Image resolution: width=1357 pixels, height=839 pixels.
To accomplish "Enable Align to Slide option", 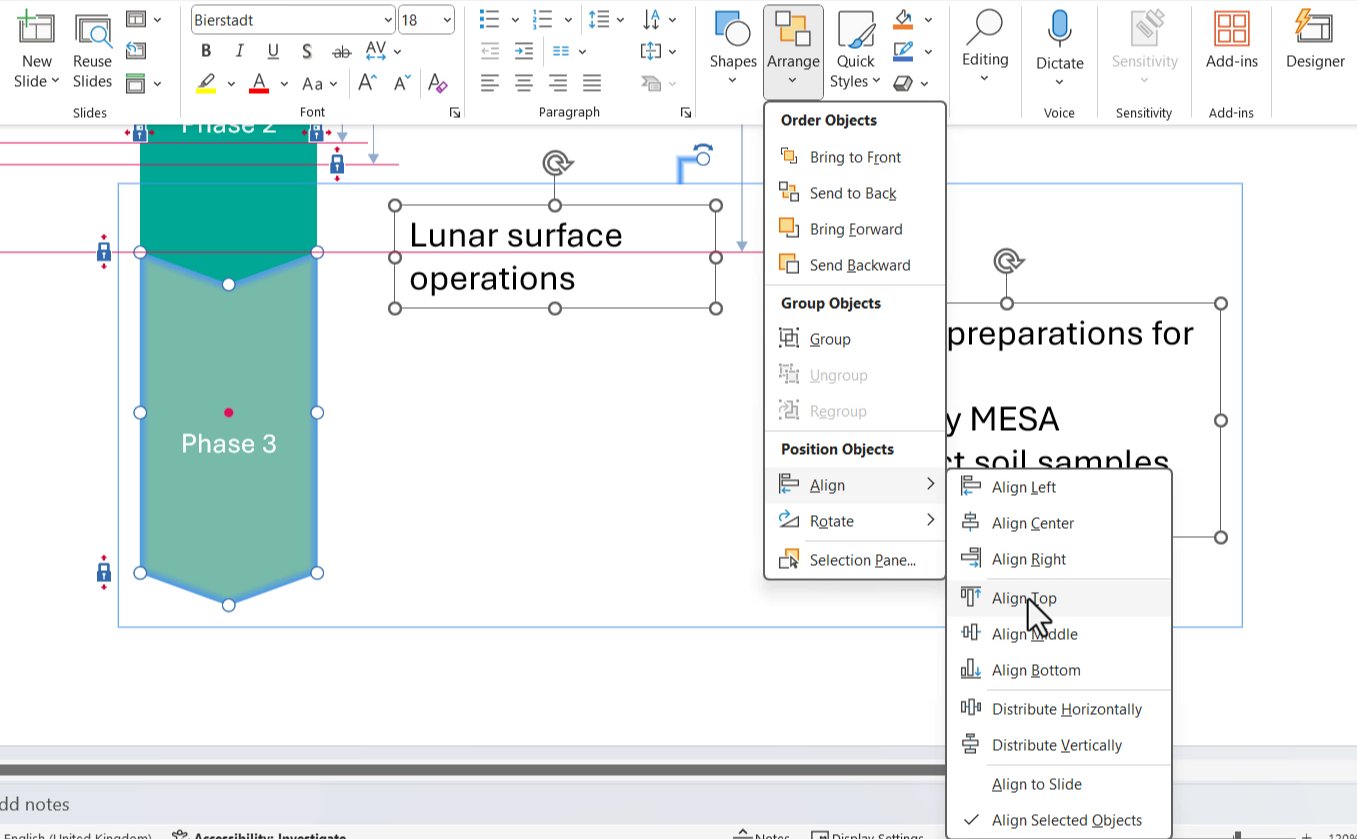I will pyautogui.click(x=1059, y=784).
